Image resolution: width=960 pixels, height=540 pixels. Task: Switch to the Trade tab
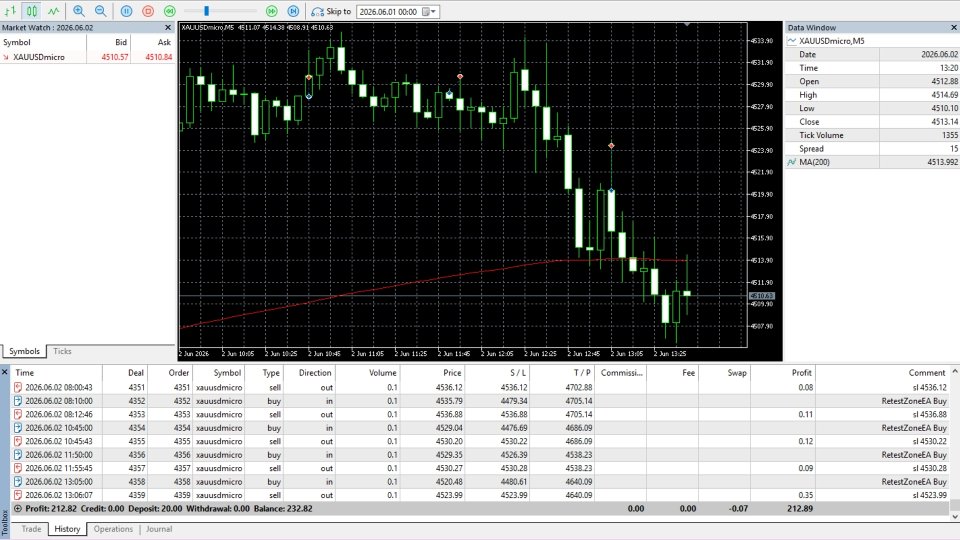pyautogui.click(x=31, y=529)
